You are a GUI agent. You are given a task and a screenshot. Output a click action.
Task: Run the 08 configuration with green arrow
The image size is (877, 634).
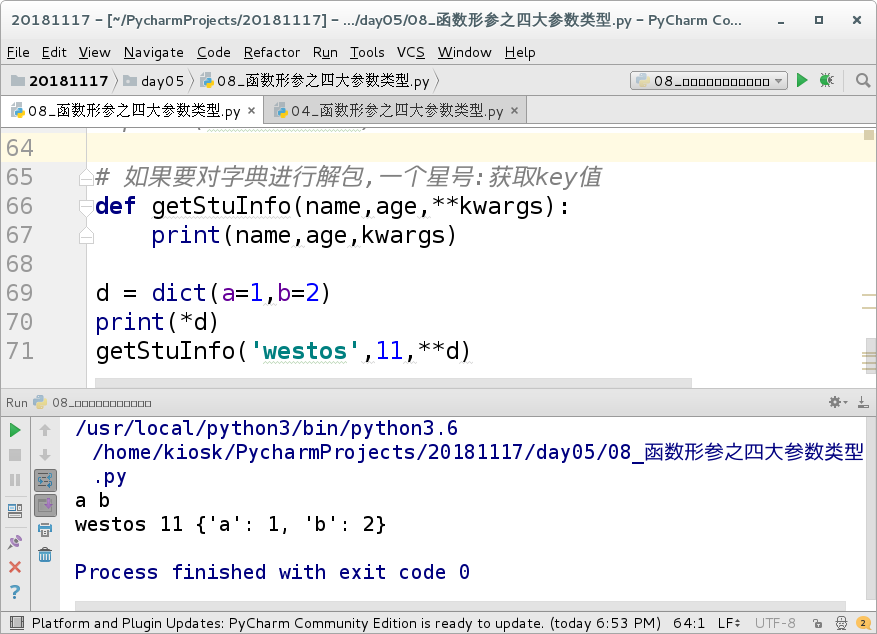[x=802, y=80]
